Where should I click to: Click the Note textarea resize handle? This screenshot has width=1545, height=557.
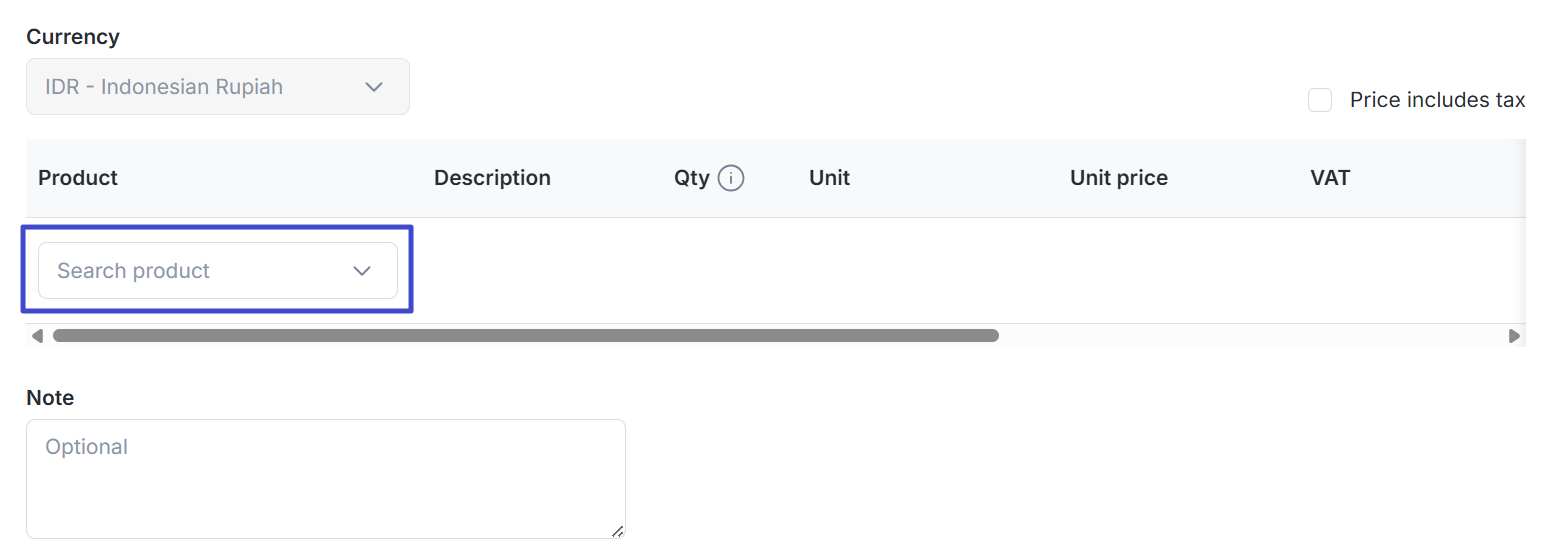coord(618,531)
